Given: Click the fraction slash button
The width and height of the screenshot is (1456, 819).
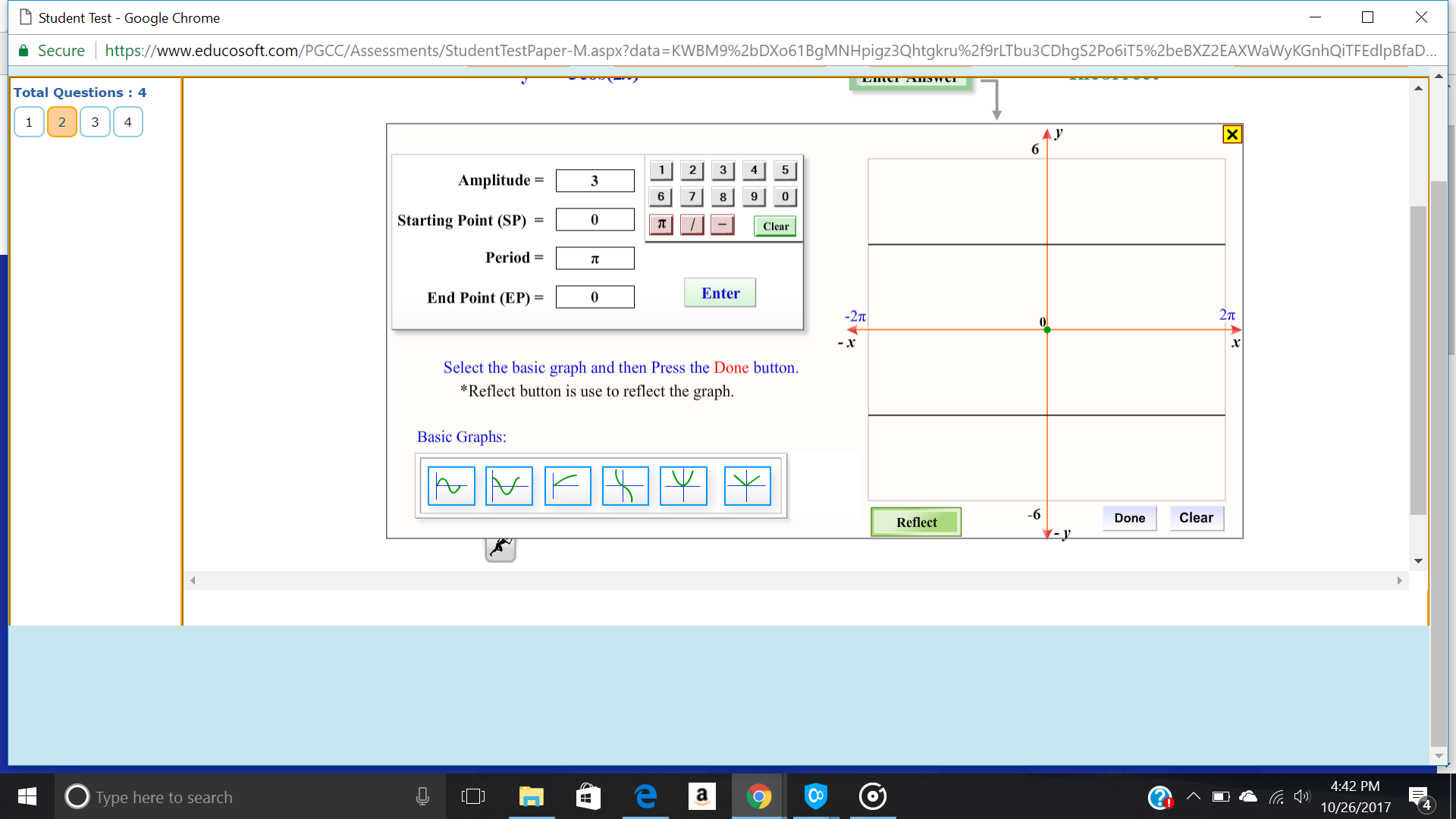Looking at the screenshot, I should tap(692, 224).
